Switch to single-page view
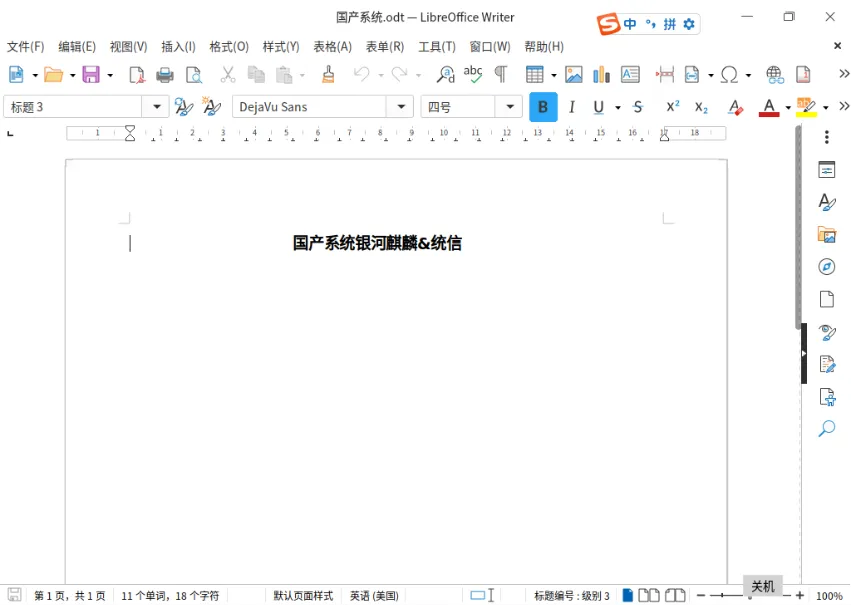 (627, 595)
